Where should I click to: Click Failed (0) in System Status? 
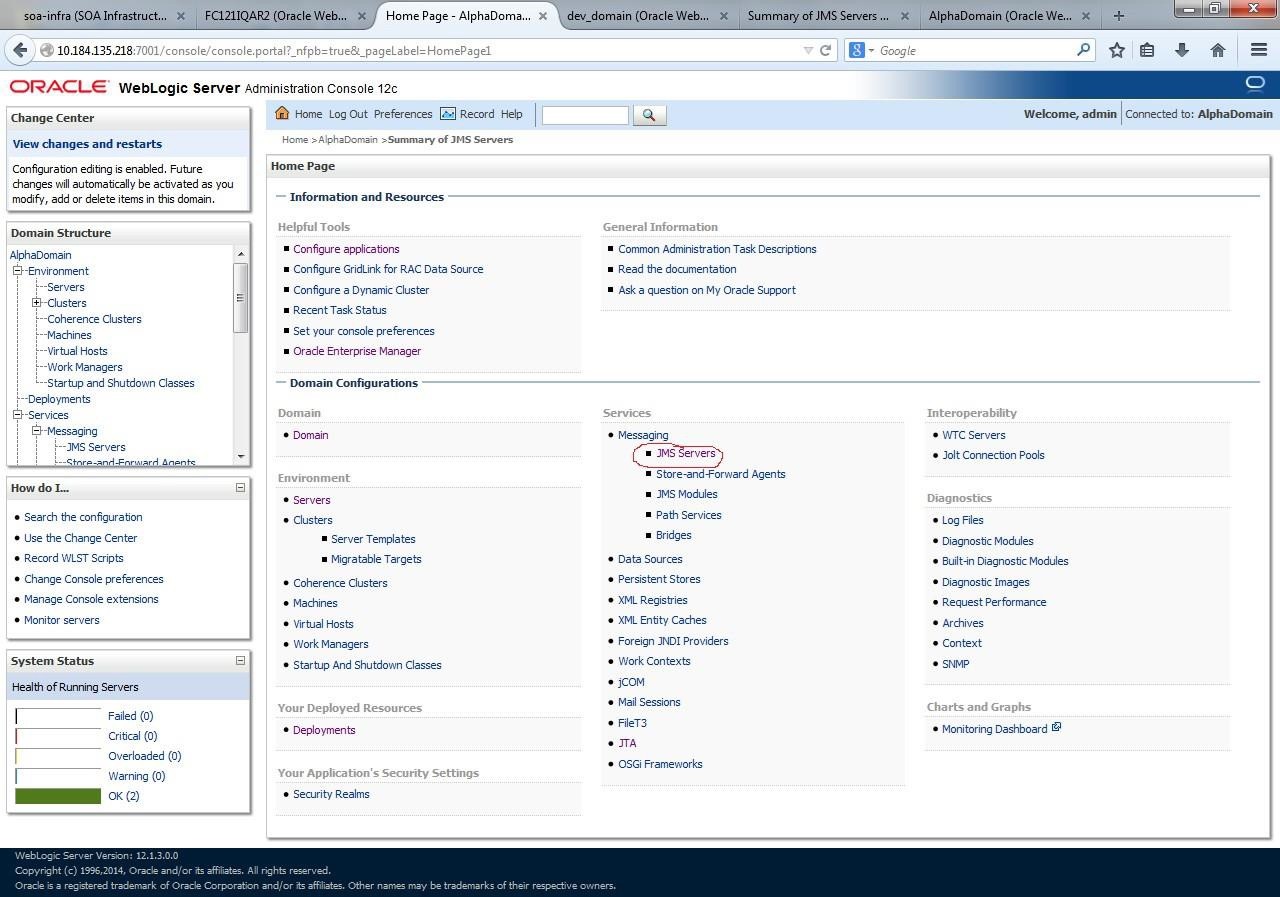tap(130, 716)
